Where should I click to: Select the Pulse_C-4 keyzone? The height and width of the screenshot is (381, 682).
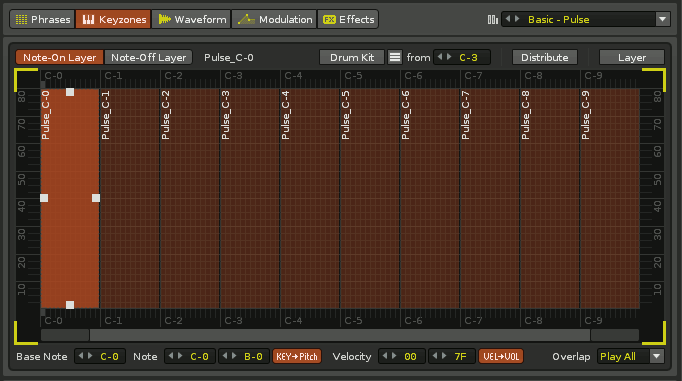[x=310, y=198]
